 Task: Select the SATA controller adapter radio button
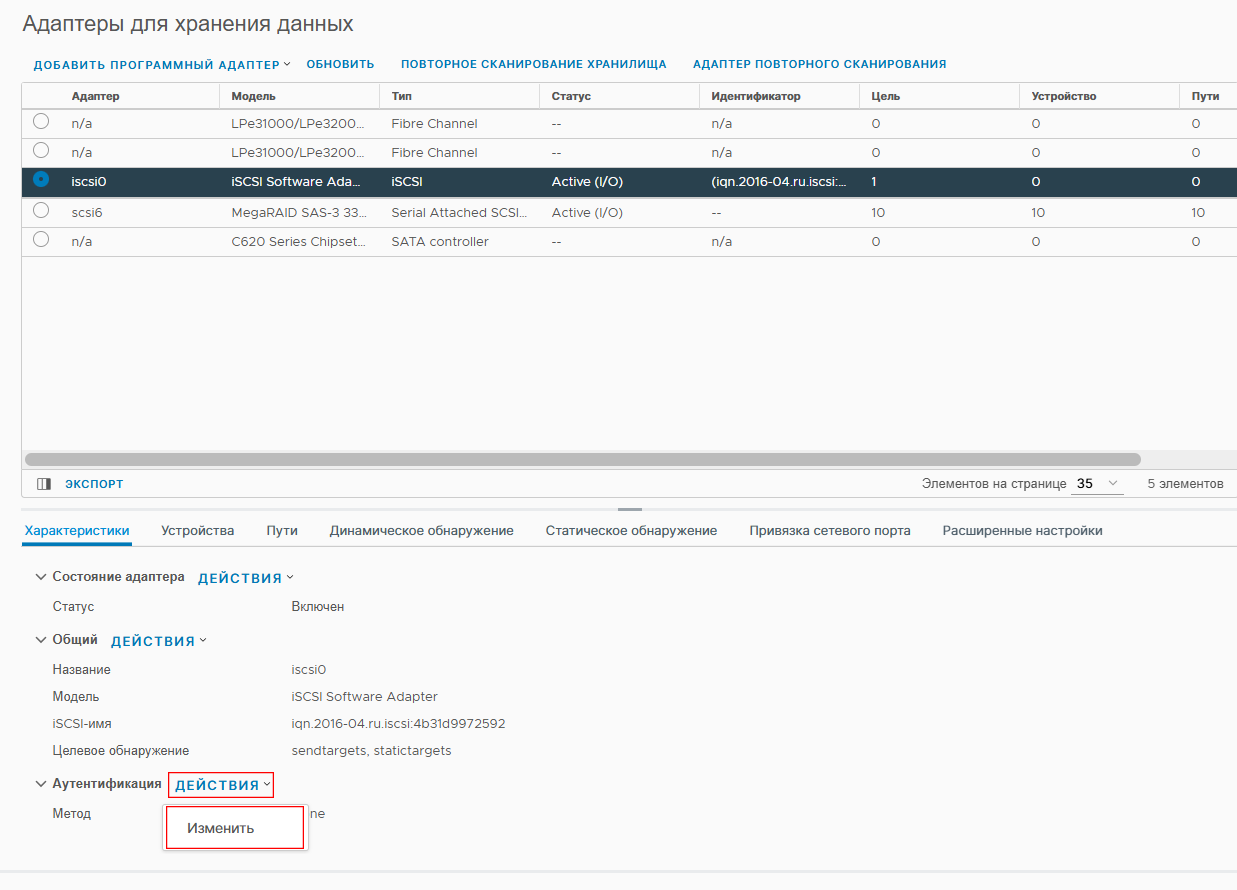click(x=41, y=239)
